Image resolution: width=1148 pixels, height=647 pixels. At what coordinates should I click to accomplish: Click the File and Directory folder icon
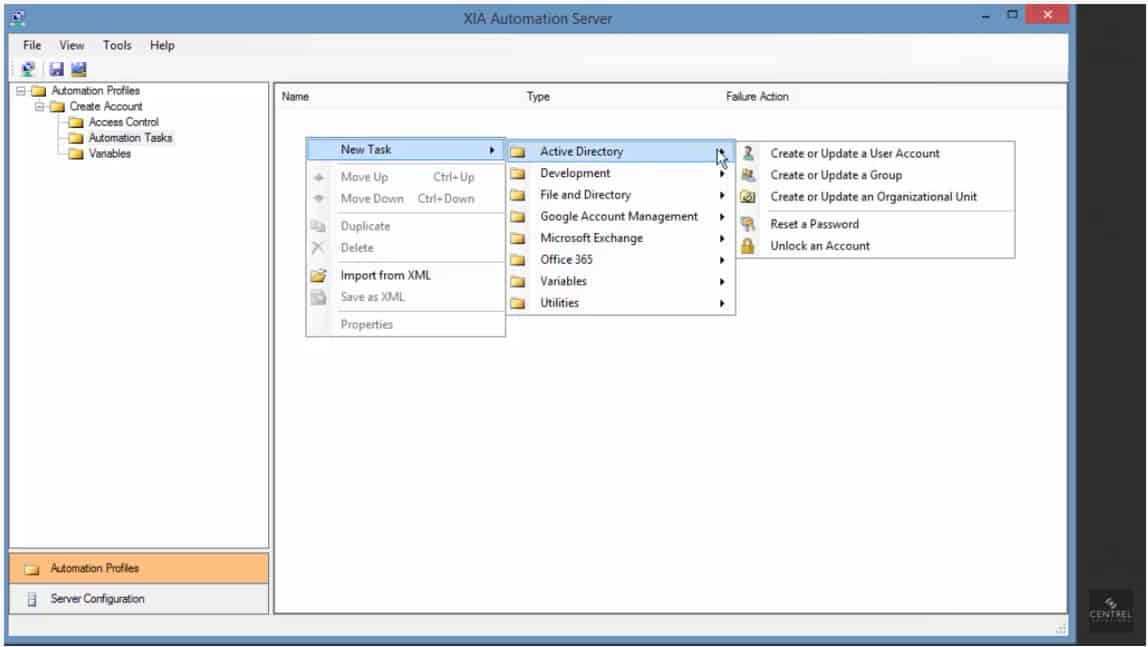pos(518,195)
